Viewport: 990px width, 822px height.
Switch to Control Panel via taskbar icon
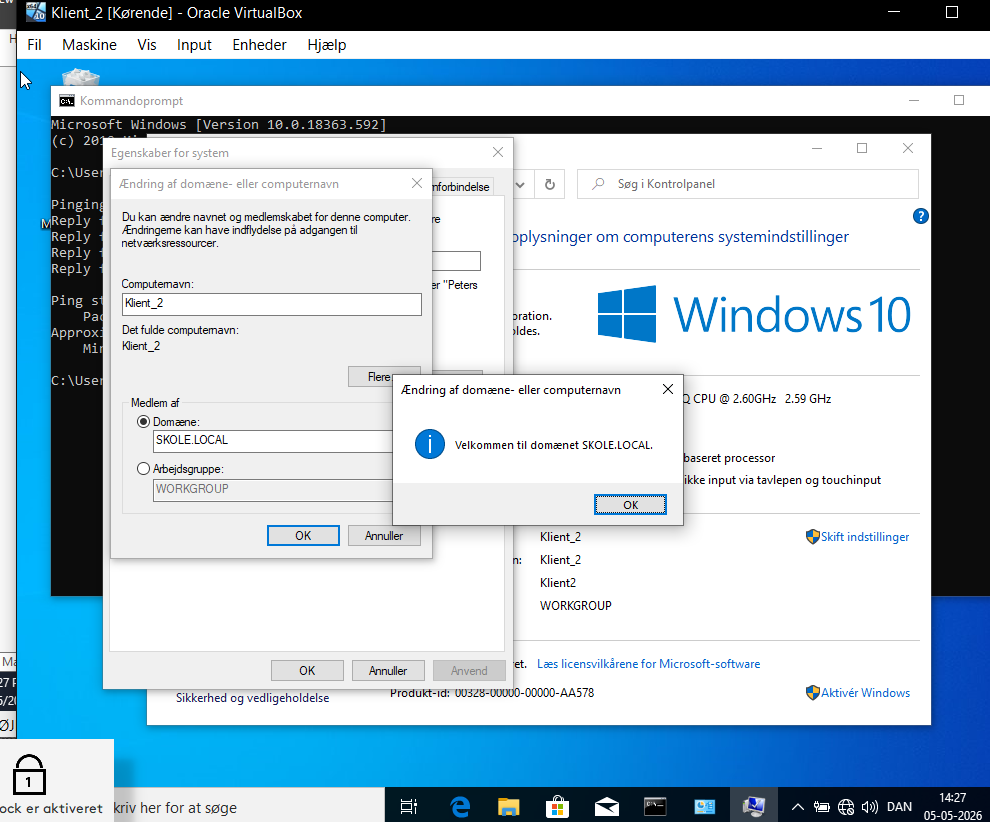705,806
